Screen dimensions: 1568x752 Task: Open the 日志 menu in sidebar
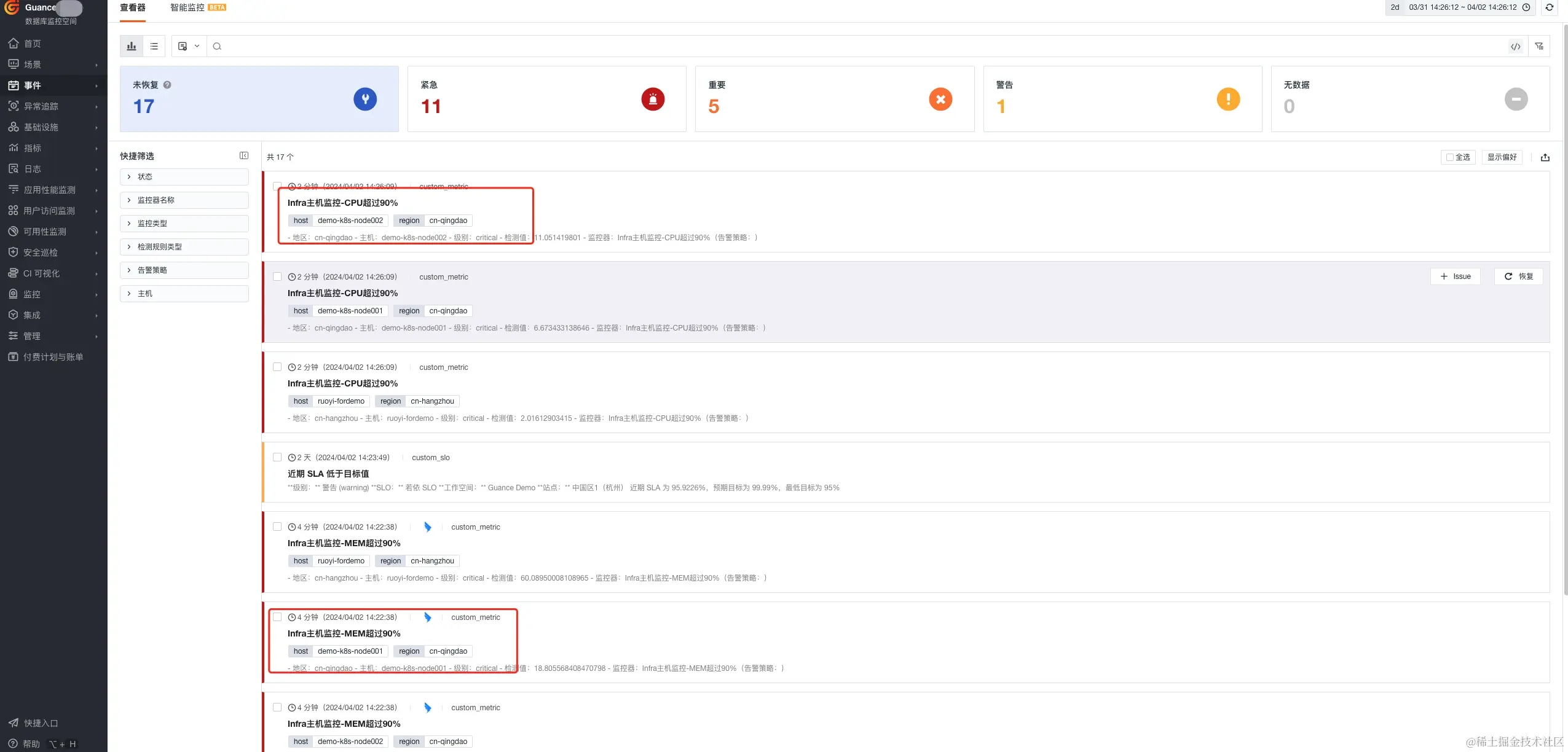tap(33, 169)
